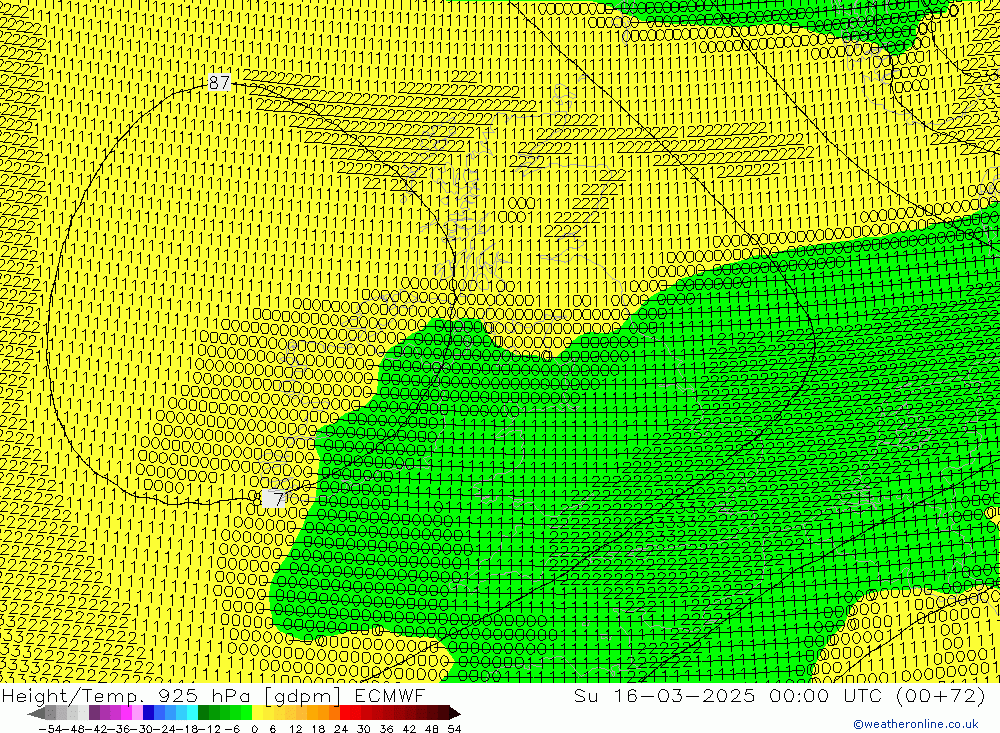Screen dimensions: 1000x733
Task: Click the darkest green color scale segment
Action: point(203,713)
